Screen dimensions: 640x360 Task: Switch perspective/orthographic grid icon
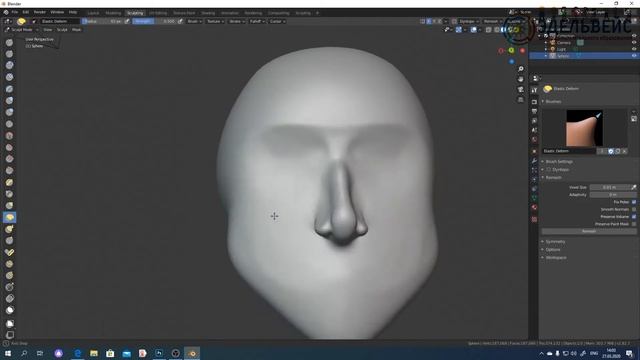pos(521,100)
